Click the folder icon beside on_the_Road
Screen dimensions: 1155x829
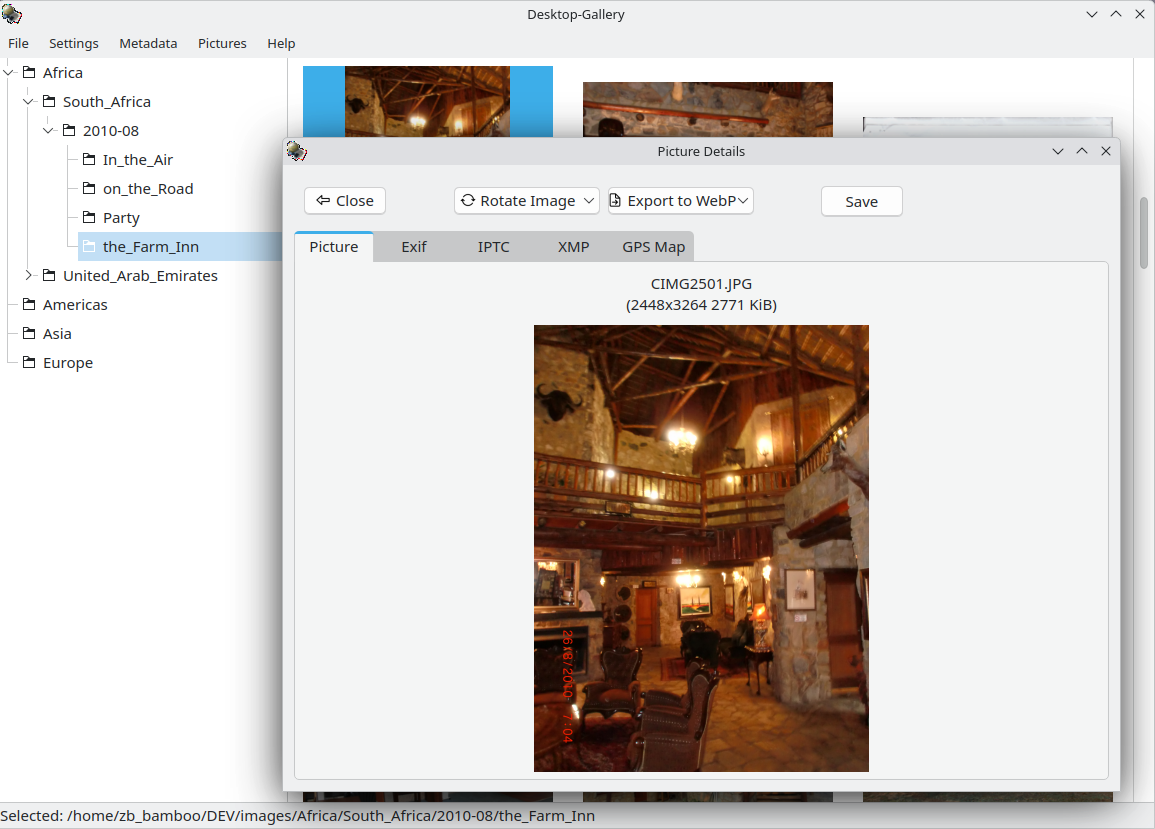coord(88,189)
